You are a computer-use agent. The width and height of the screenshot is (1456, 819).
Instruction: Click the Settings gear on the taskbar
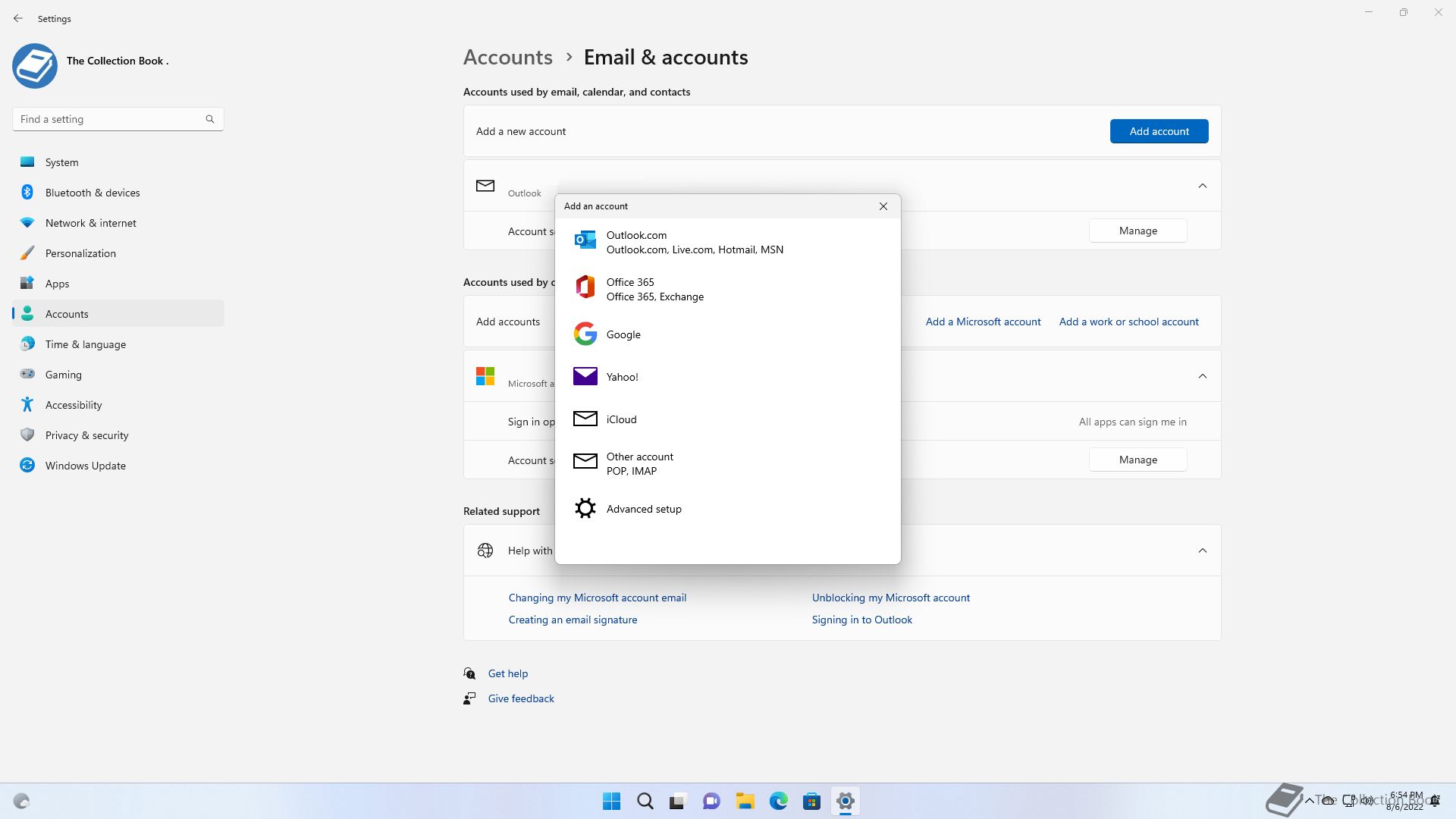(x=845, y=801)
